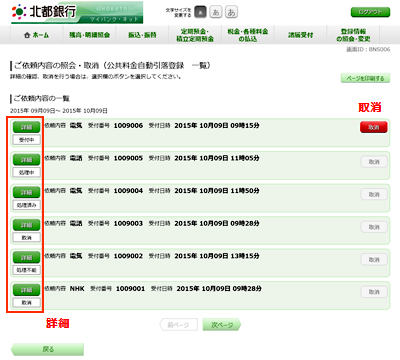Open 詳細 for receipt number 1009001
Viewport: 400px width, 360px height.
27,290
